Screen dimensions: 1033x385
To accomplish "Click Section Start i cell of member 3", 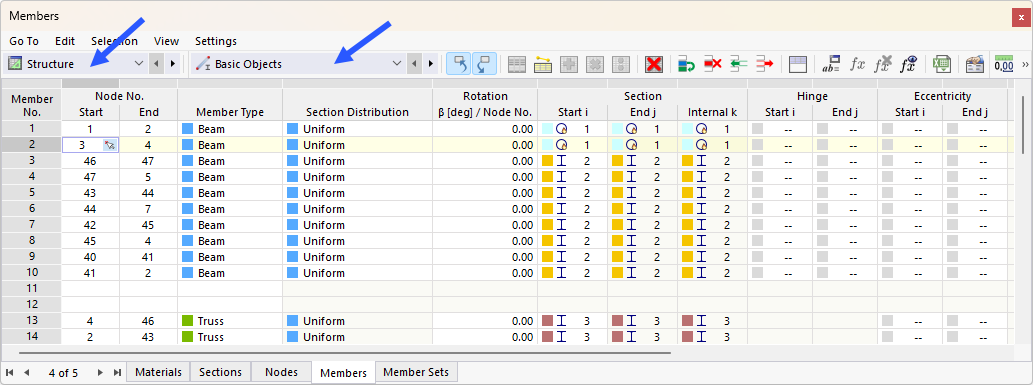I will [x=572, y=161].
